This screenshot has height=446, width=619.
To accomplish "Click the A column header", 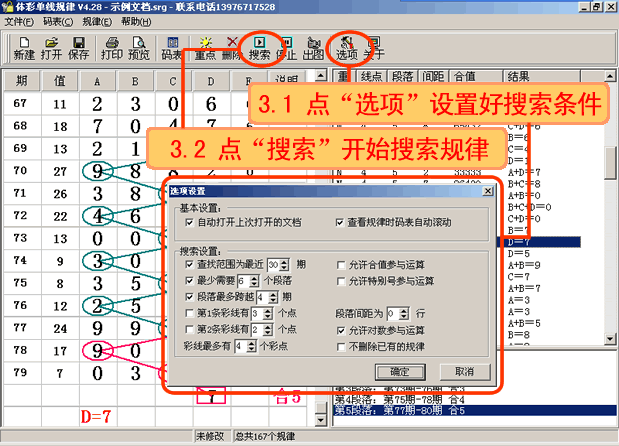I will tap(97, 81).
